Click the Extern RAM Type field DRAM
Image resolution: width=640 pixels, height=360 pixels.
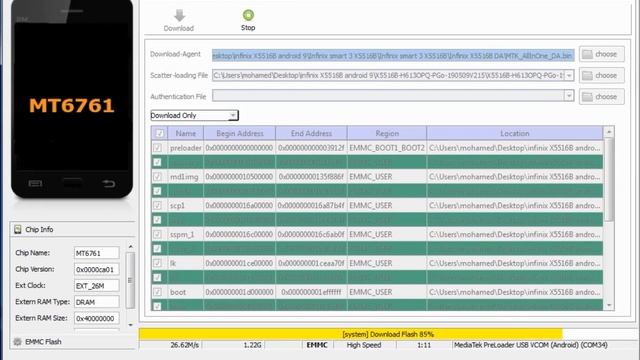coord(97,302)
